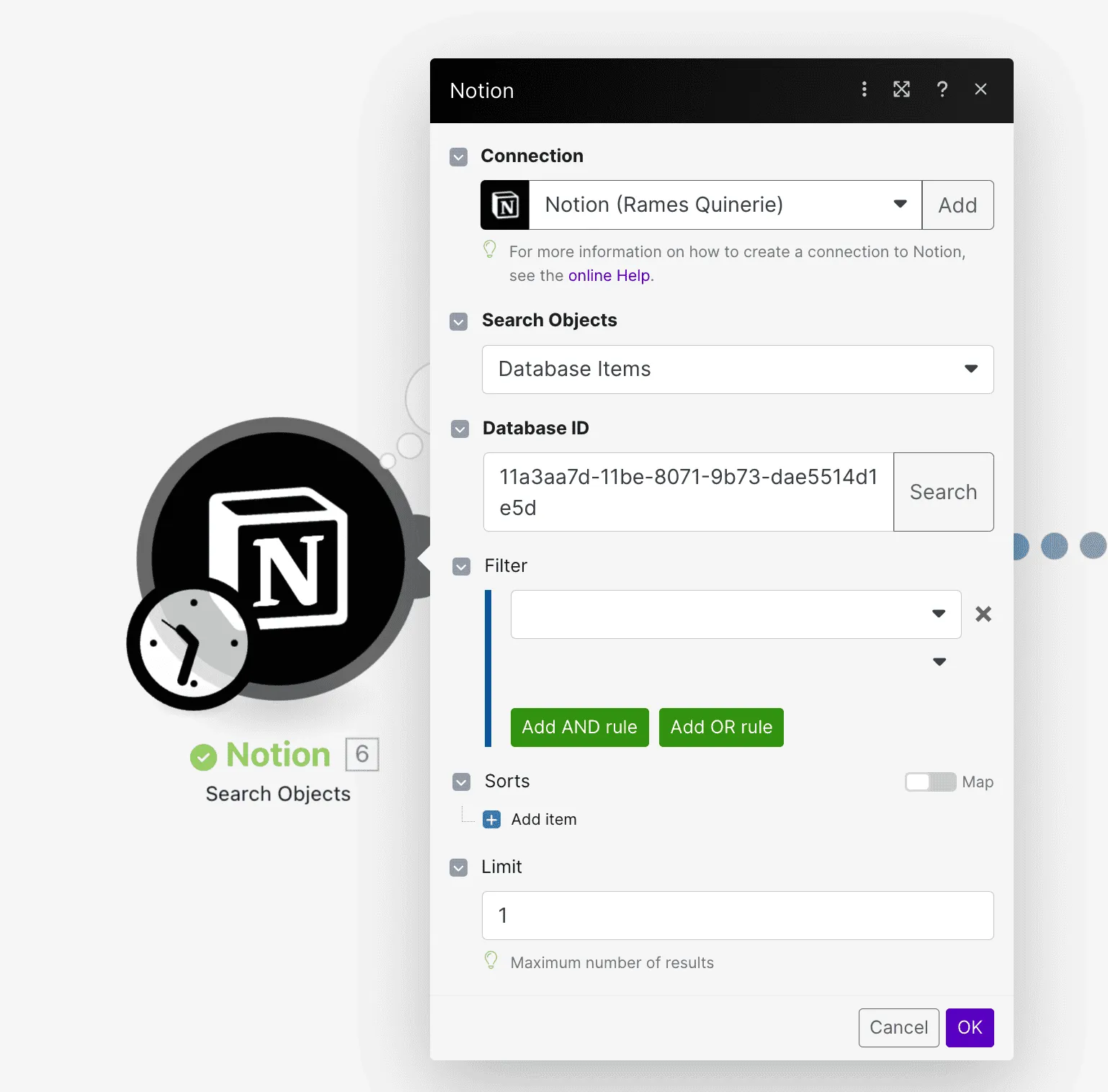Click the Notion title in dialog header
The width and height of the screenshot is (1108, 1092).
pyautogui.click(x=482, y=91)
